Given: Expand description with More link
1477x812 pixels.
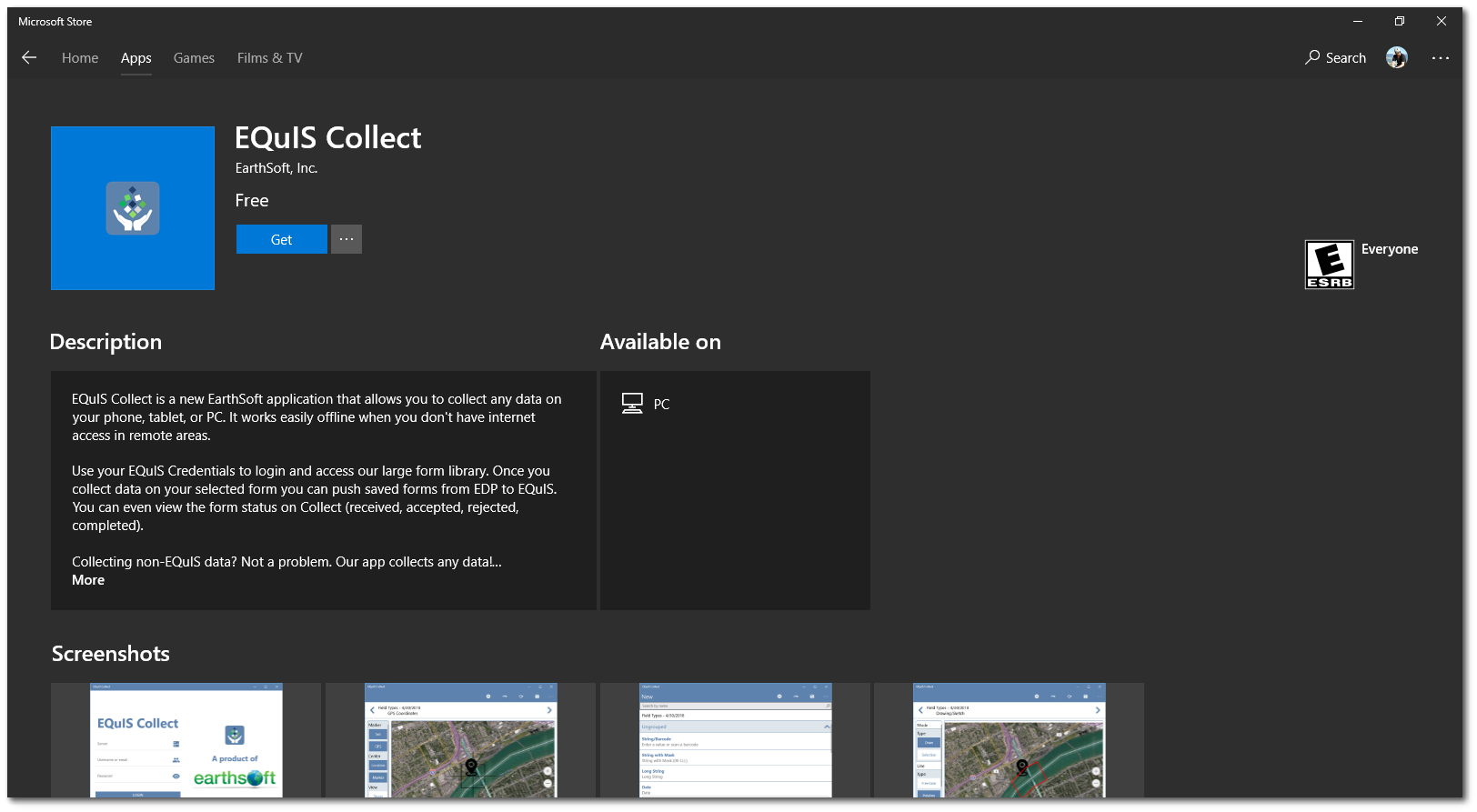Looking at the screenshot, I should point(88,580).
